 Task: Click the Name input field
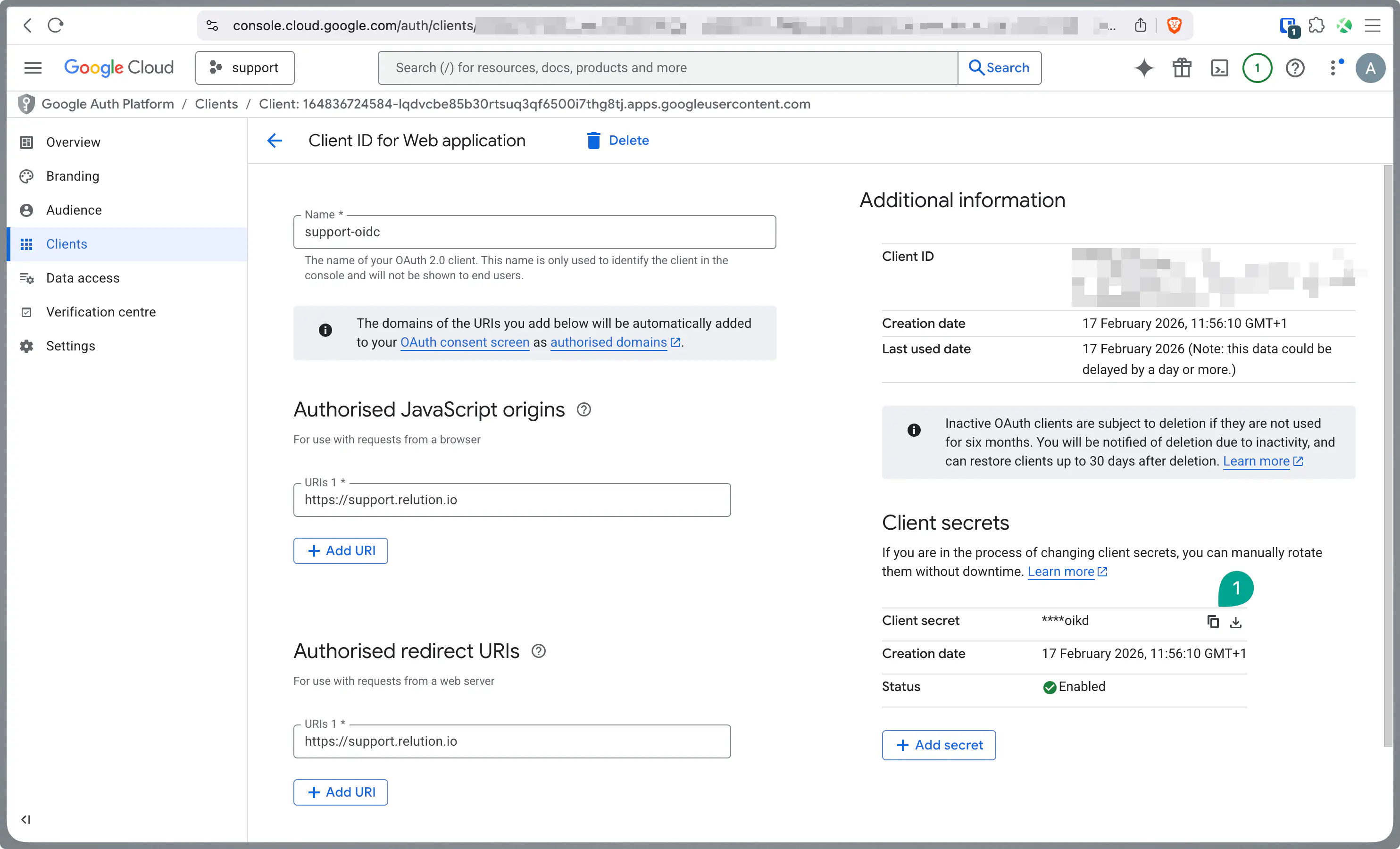(x=534, y=232)
